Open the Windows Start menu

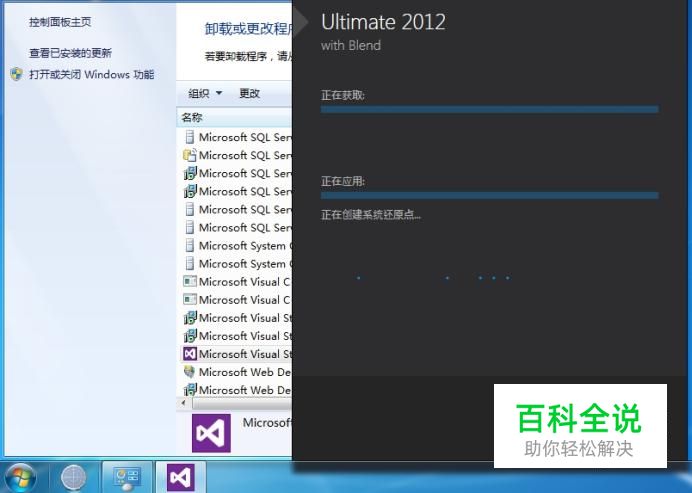[x=20, y=478]
